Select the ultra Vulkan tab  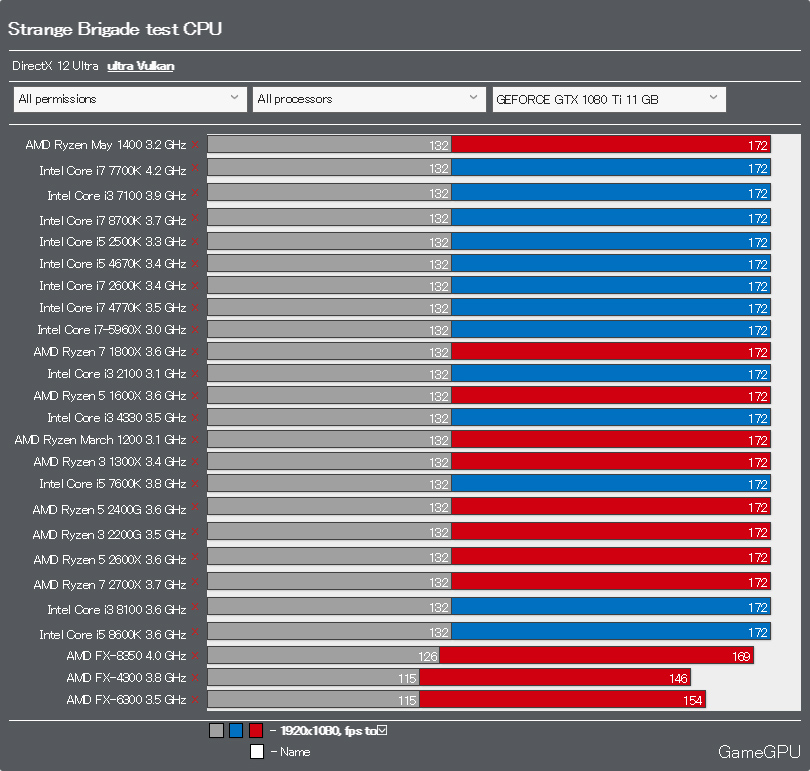141,66
